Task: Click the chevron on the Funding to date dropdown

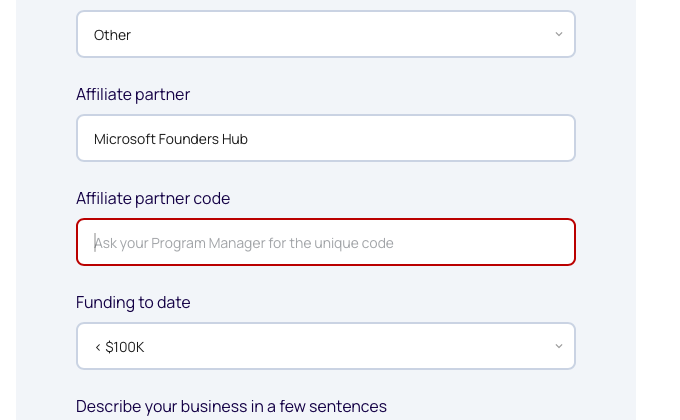Action: click(x=558, y=347)
